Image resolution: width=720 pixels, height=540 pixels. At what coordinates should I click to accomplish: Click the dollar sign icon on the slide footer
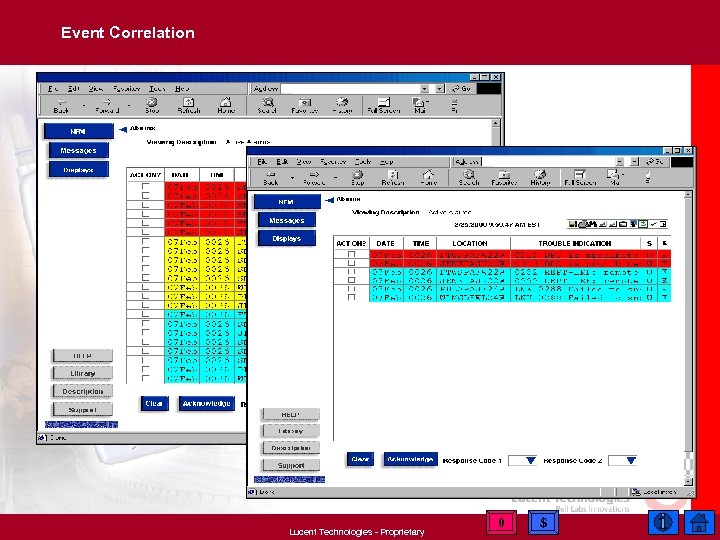(x=543, y=522)
